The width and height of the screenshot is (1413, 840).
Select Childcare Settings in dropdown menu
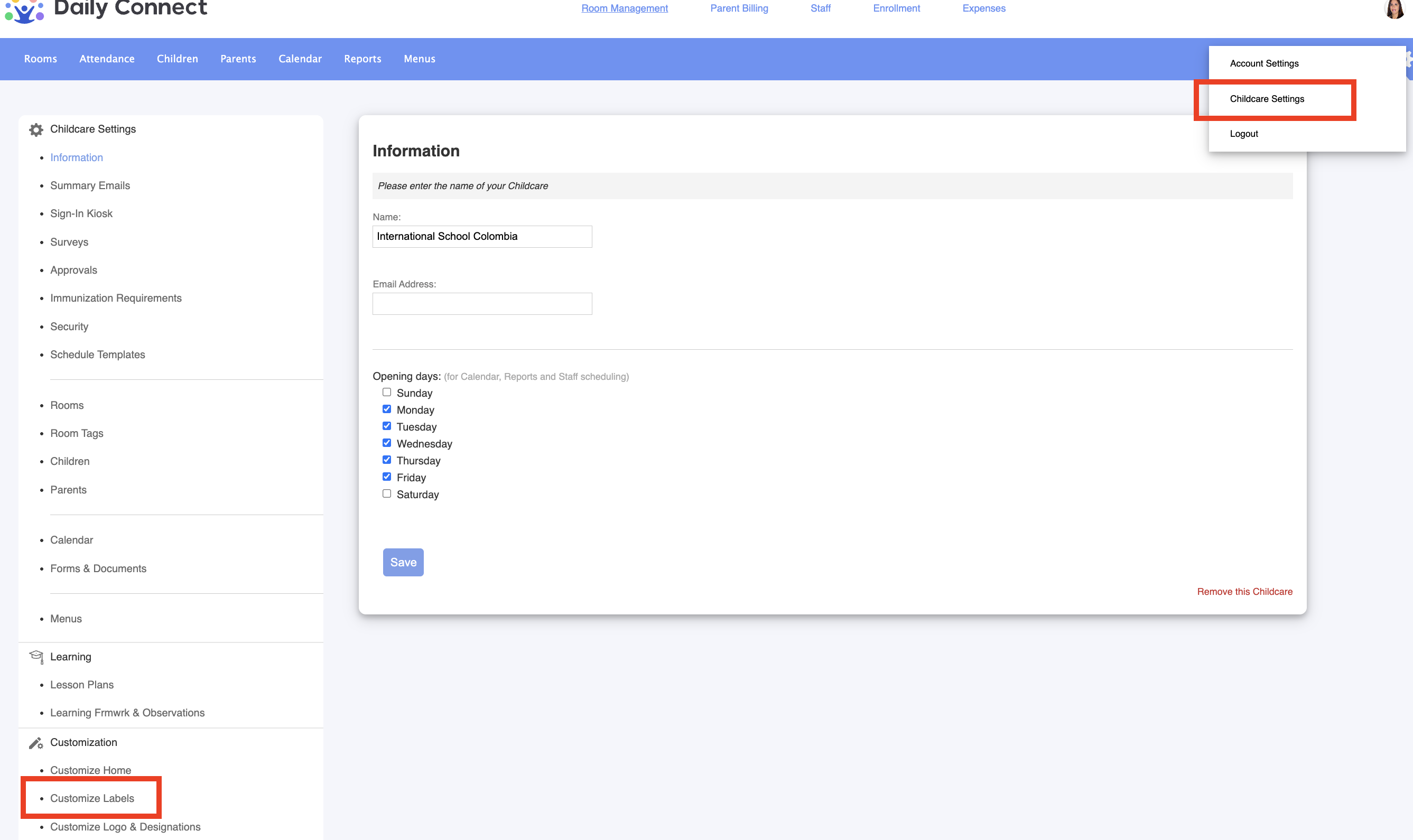(x=1267, y=98)
